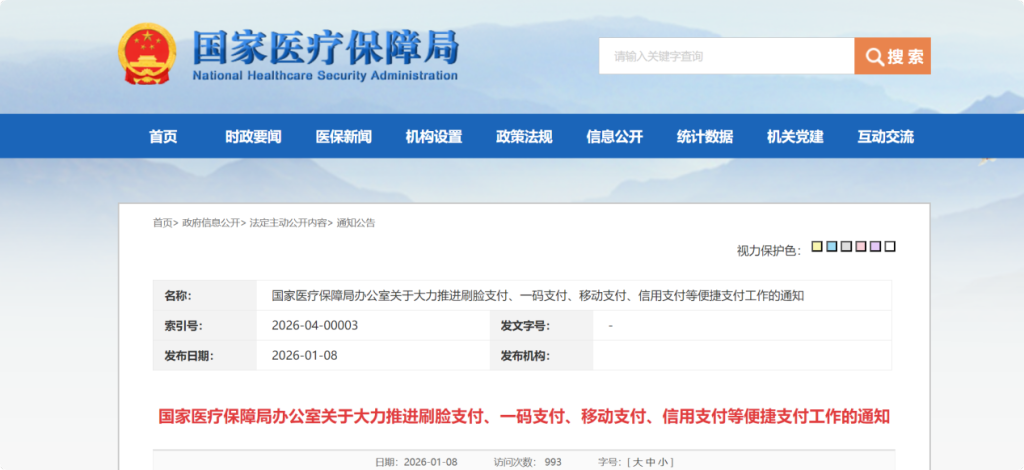This screenshot has height=470, width=1024.
Task: Go to 医保新闻 in navigation bar
Action: point(344,137)
